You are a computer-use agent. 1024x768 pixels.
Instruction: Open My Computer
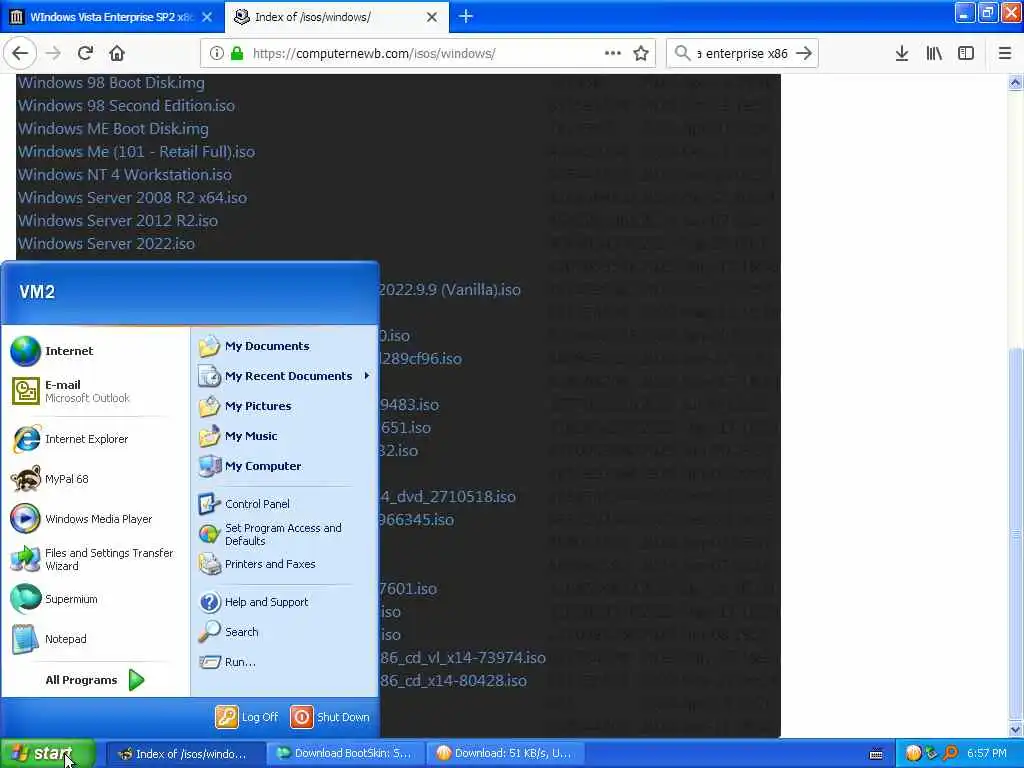coord(285,466)
